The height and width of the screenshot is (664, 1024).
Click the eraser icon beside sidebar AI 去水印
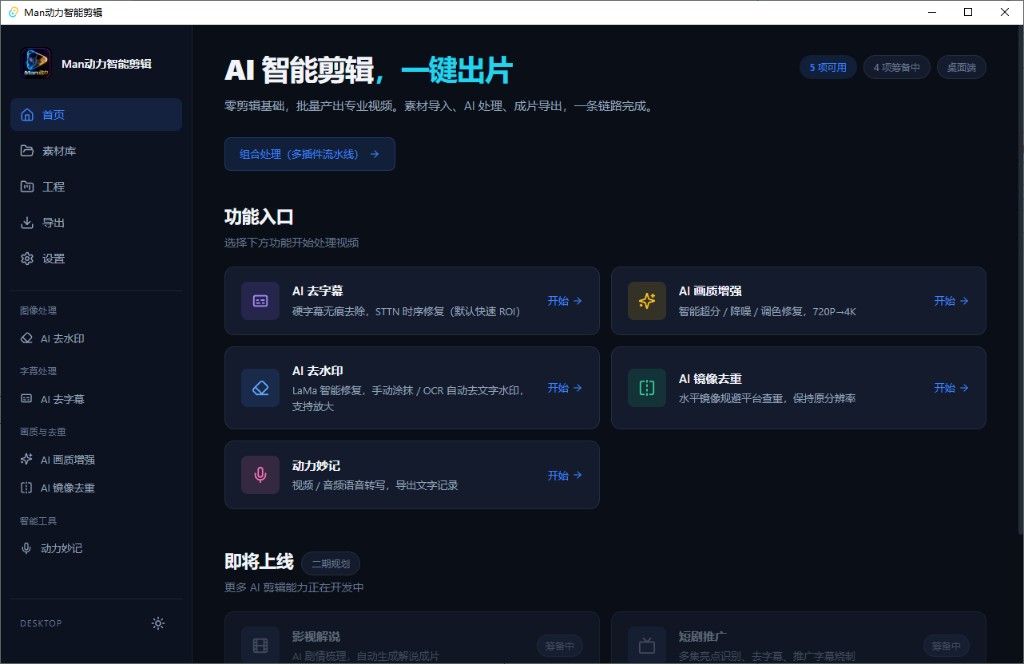click(x=26, y=338)
